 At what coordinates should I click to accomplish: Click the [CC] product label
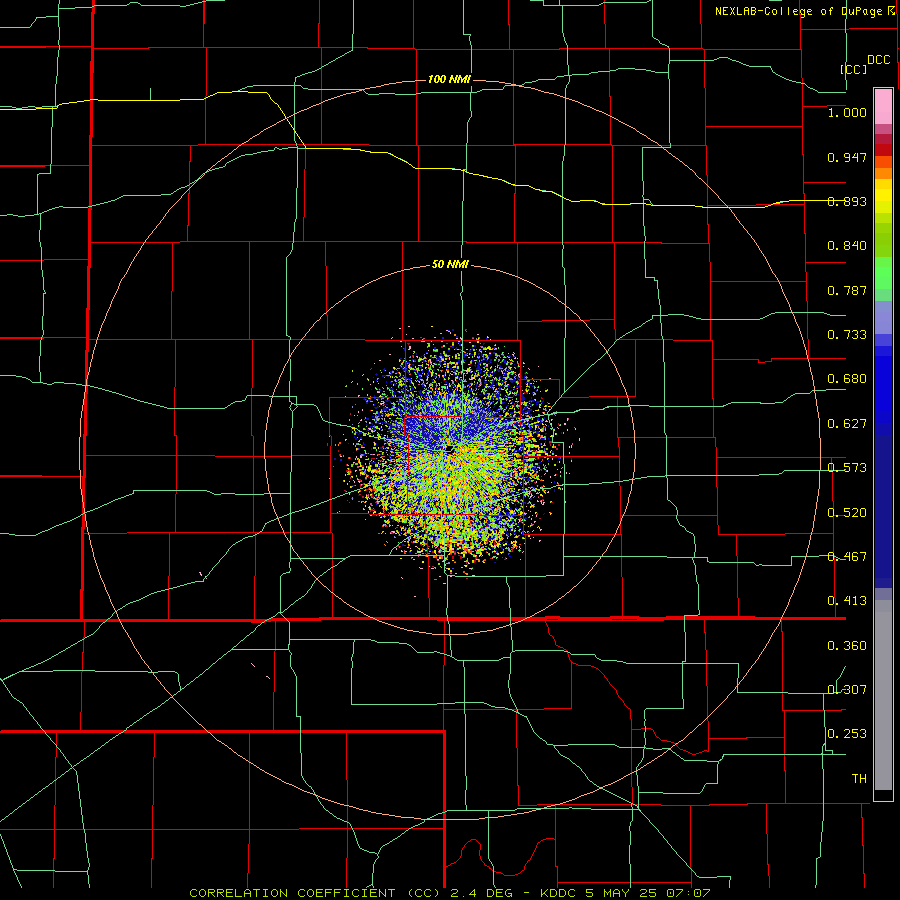tap(854, 69)
